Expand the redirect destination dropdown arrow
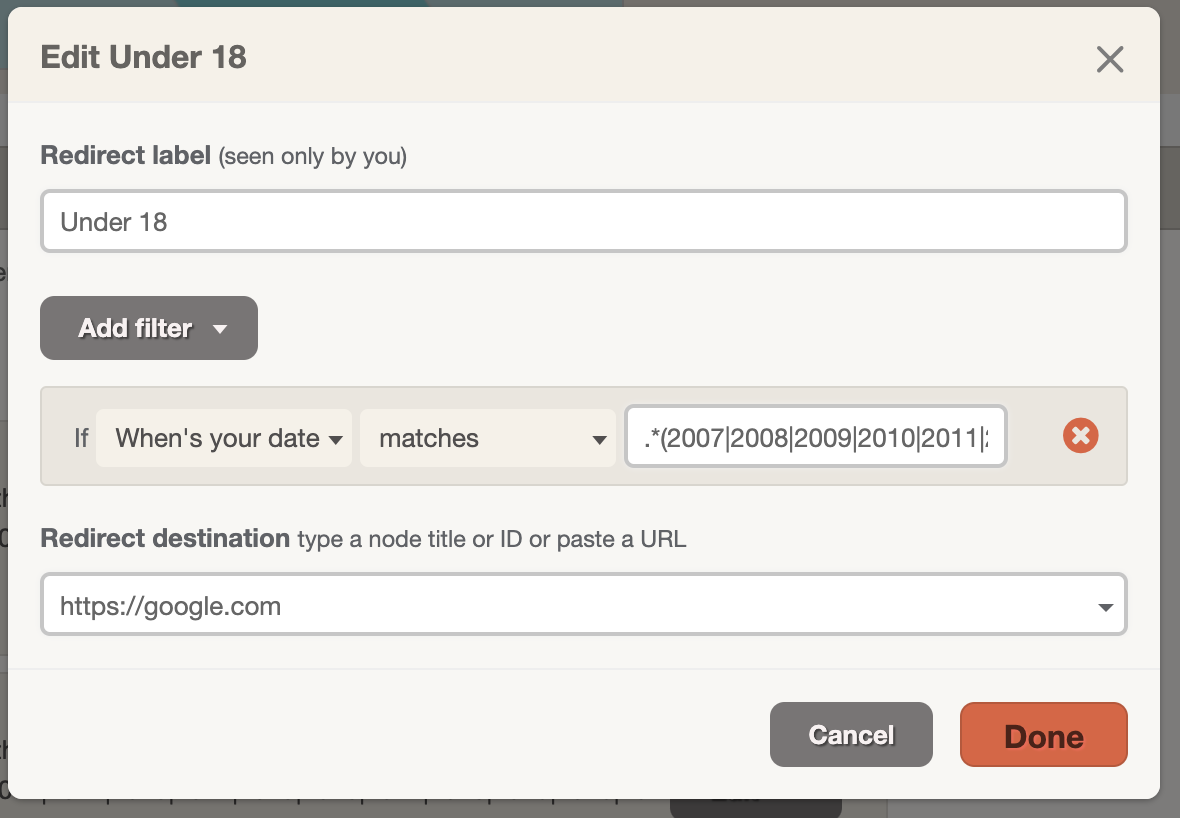The height and width of the screenshot is (818, 1180). (1105, 607)
